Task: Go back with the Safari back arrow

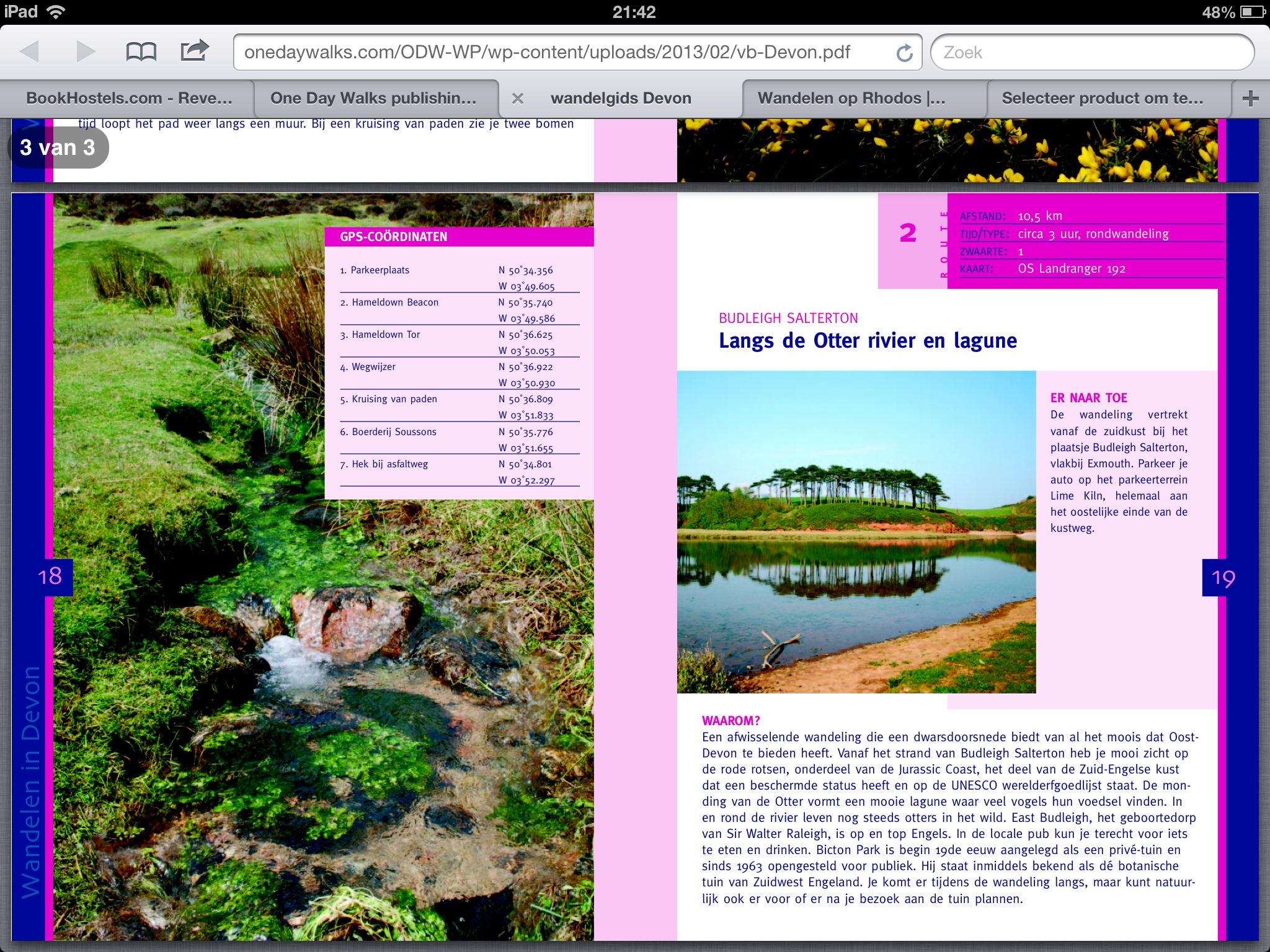Action: pyautogui.click(x=30, y=51)
